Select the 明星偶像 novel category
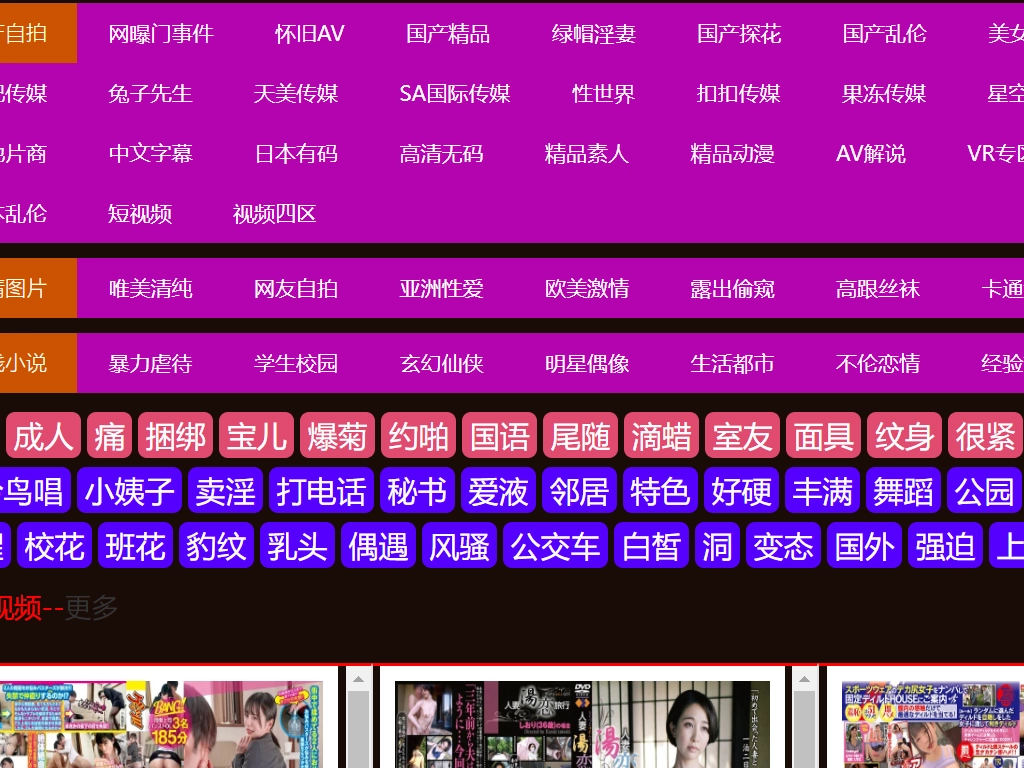1024x768 pixels. pos(587,363)
